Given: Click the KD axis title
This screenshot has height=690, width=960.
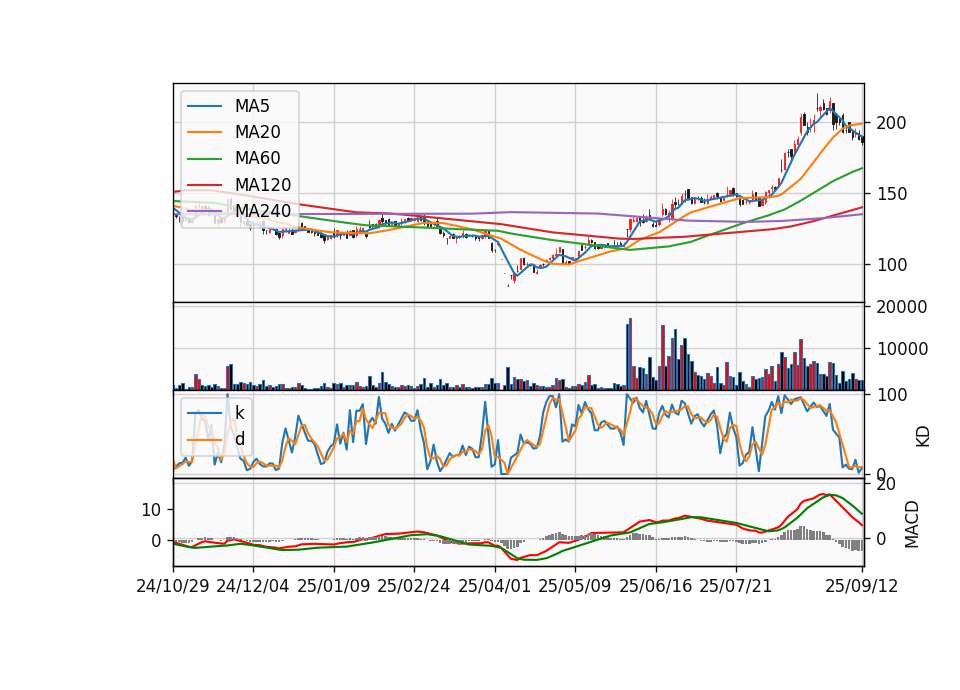Looking at the screenshot, I should coord(923,437).
